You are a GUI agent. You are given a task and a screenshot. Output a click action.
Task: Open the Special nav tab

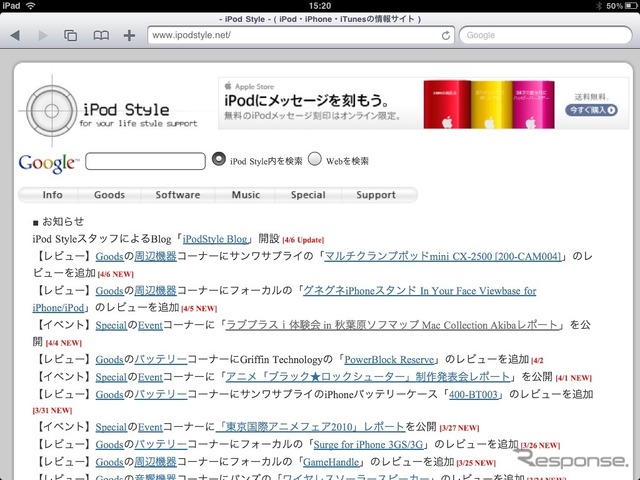pos(308,195)
